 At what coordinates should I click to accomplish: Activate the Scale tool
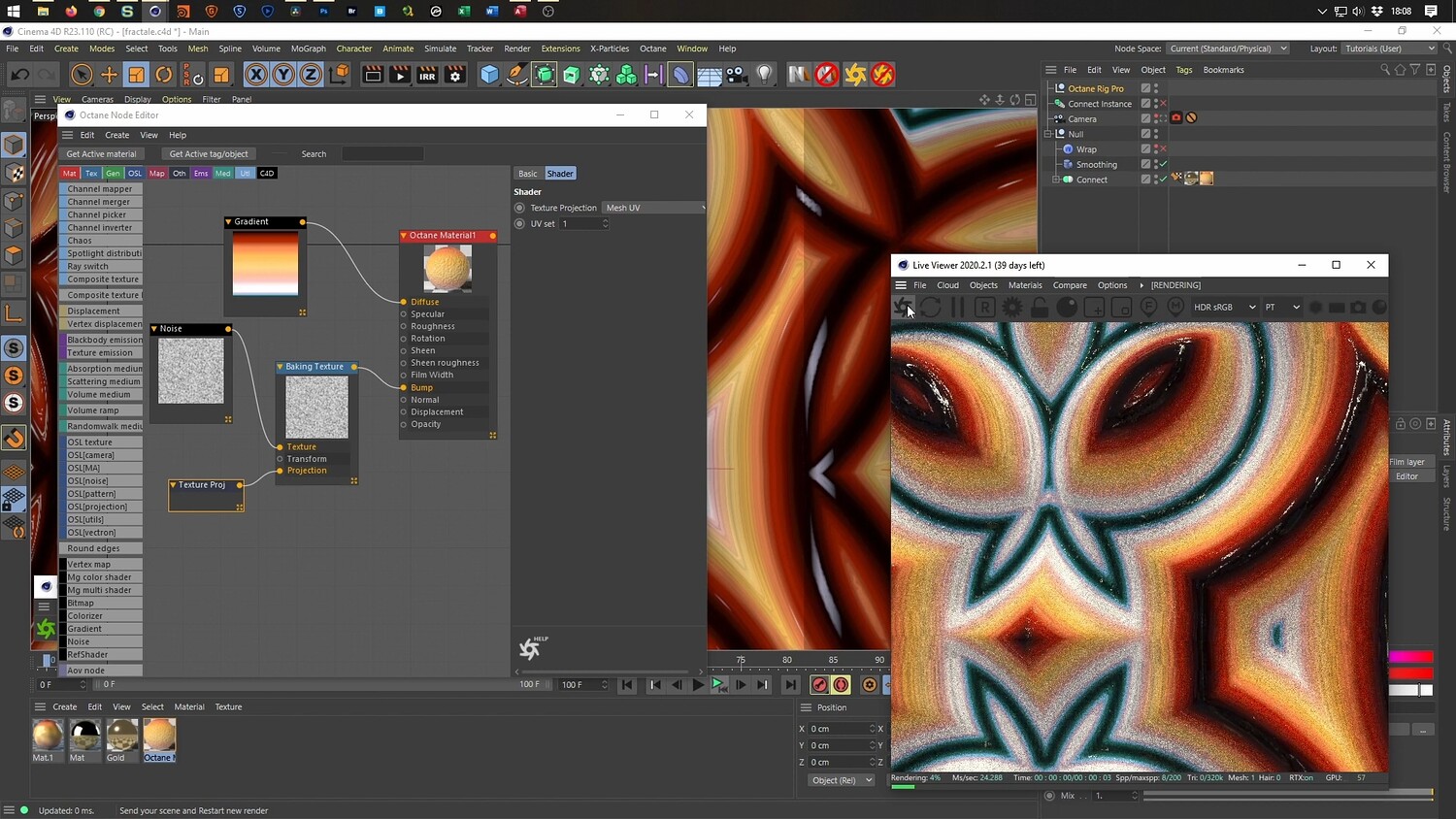point(136,75)
